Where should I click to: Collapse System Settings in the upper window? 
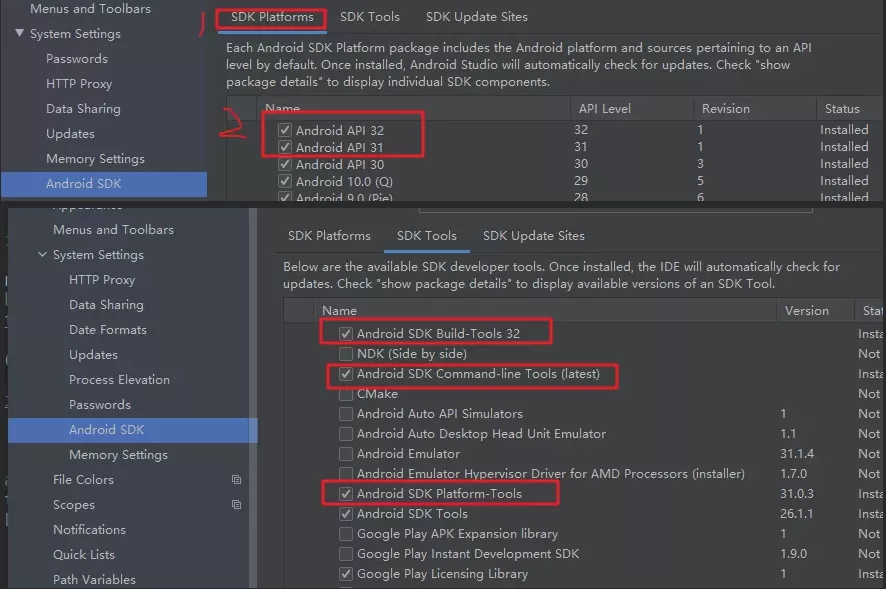pos(20,33)
